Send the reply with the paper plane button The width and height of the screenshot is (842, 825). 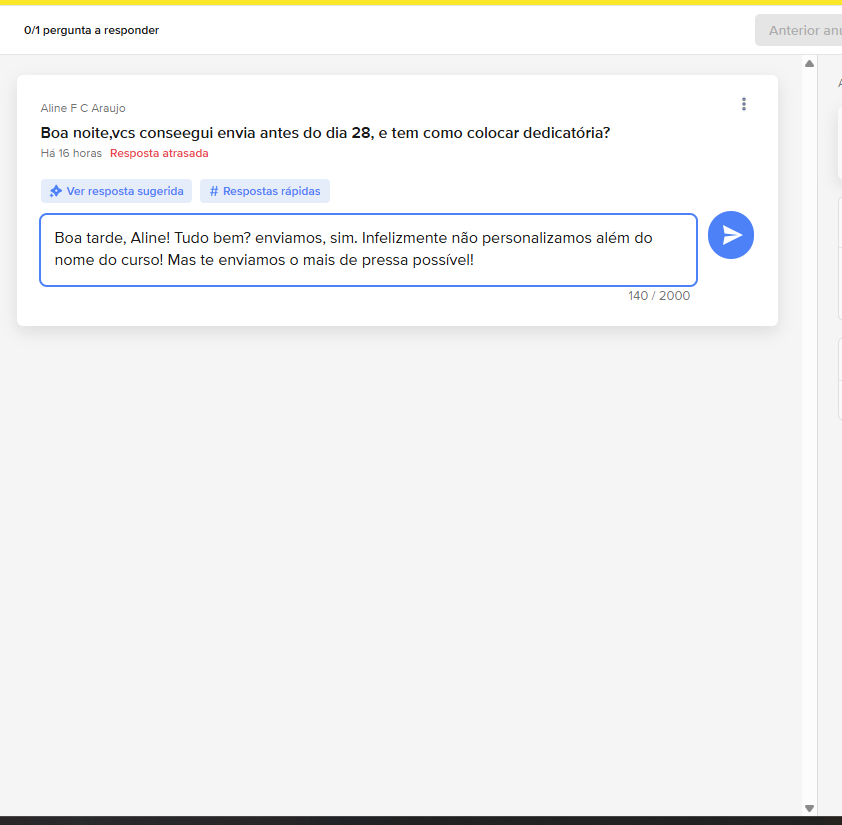tap(731, 235)
